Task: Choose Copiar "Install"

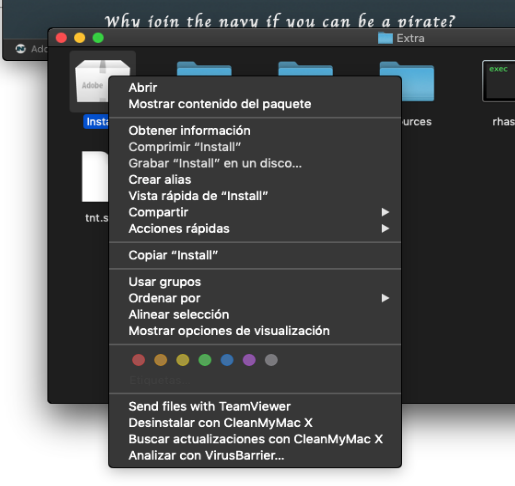Action: [x=255, y=255]
